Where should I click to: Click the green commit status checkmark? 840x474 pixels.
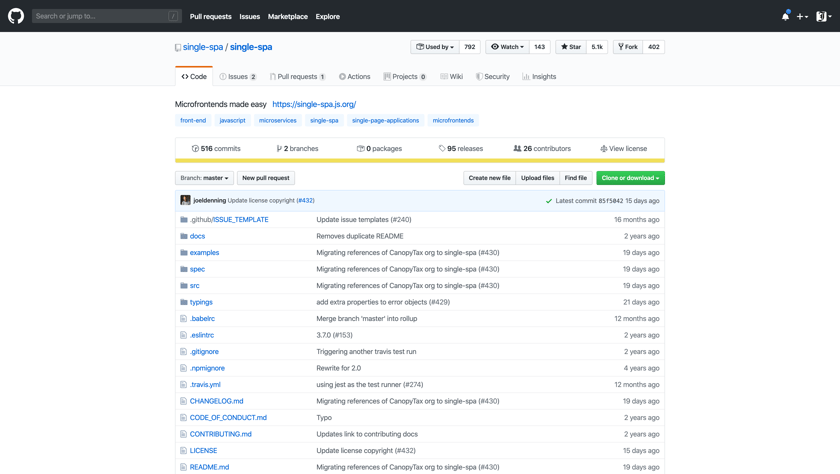coord(549,201)
